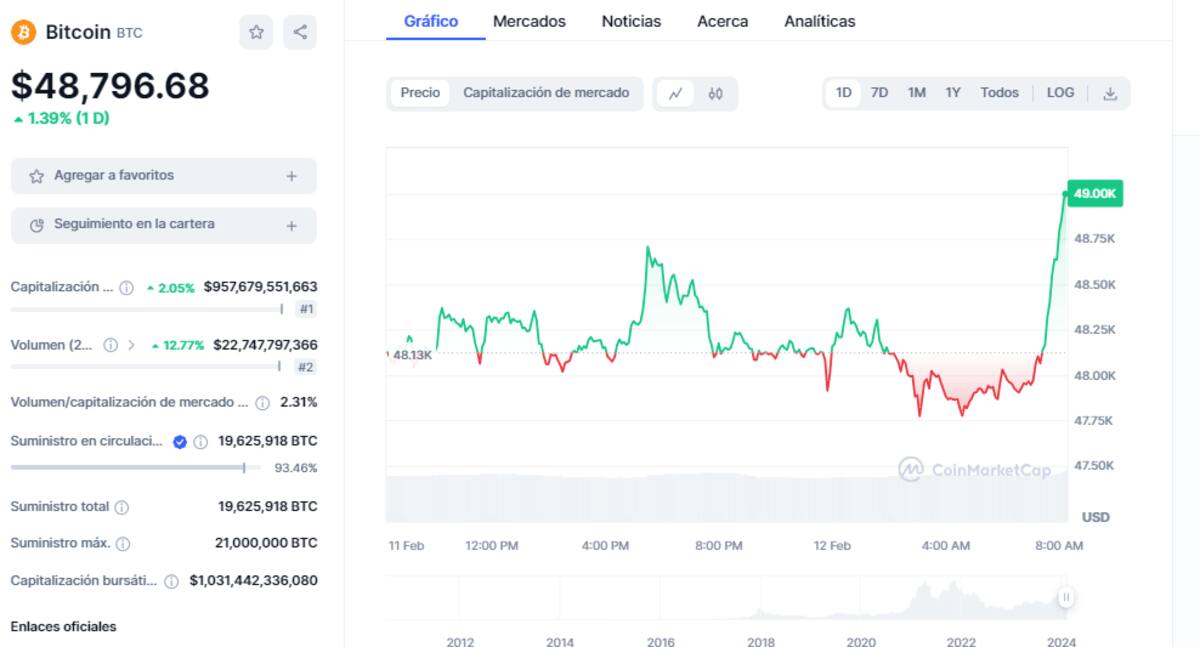Viewport: 1200px width, 647px height.
Task: Switch to candlestick chart icon
Action: (715, 93)
